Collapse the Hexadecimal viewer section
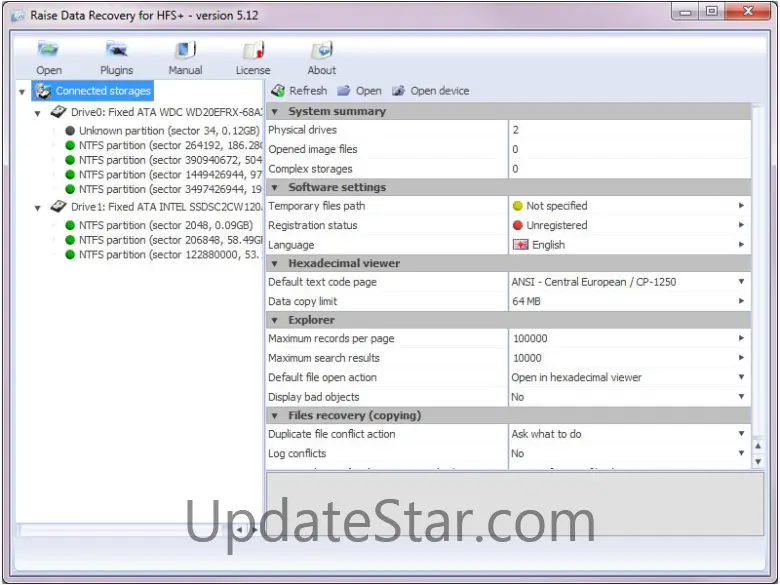 [x=275, y=264]
